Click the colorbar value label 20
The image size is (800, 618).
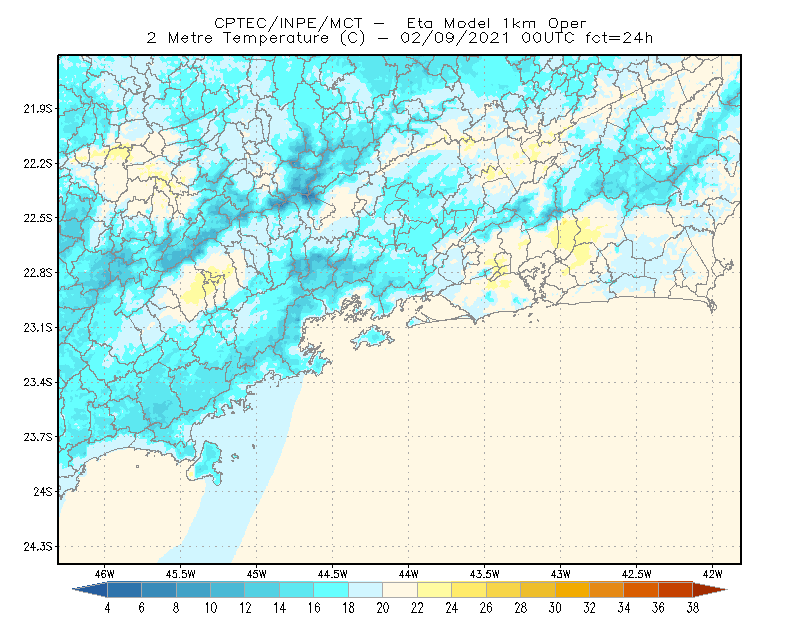pos(383,608)
